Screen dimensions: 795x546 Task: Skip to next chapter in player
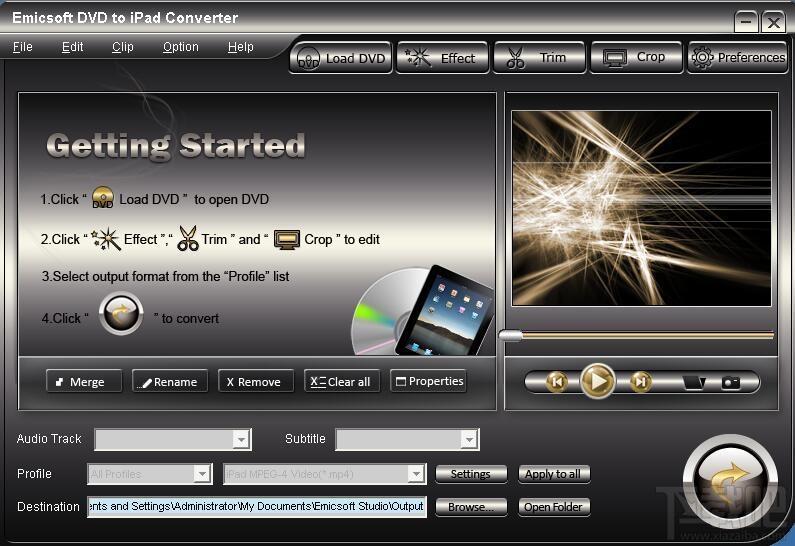coord(640,382)
